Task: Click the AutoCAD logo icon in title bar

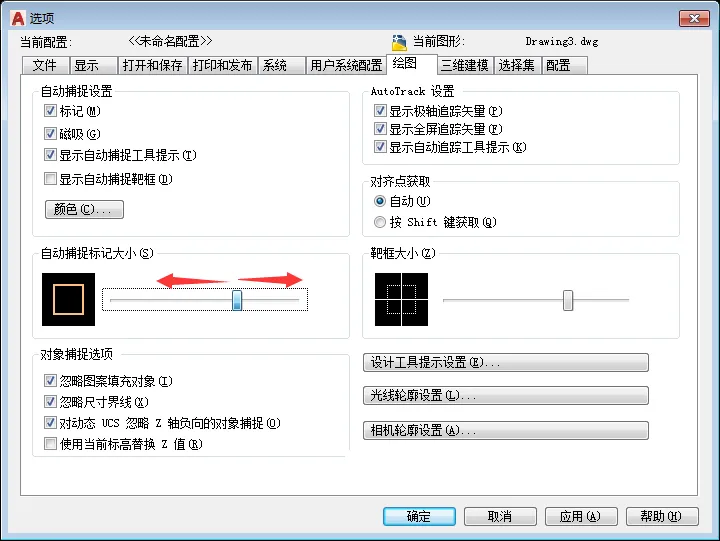Action: click(17, 18)
